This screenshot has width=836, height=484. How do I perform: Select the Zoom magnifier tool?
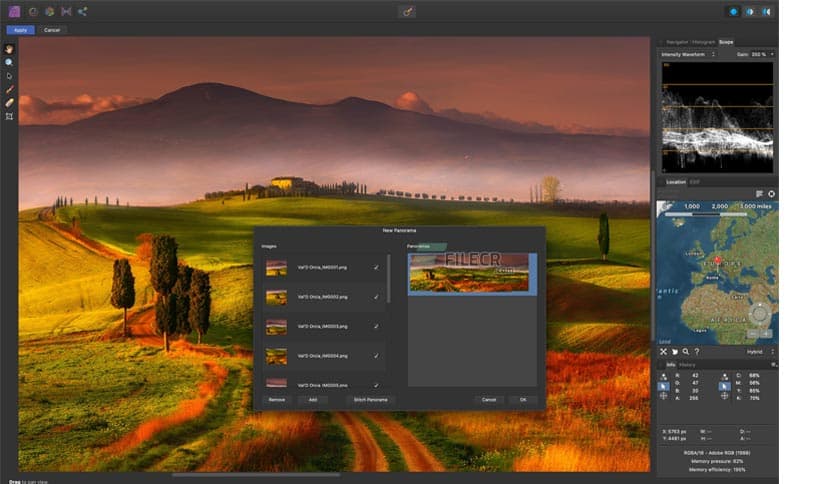tap(9, 62)
